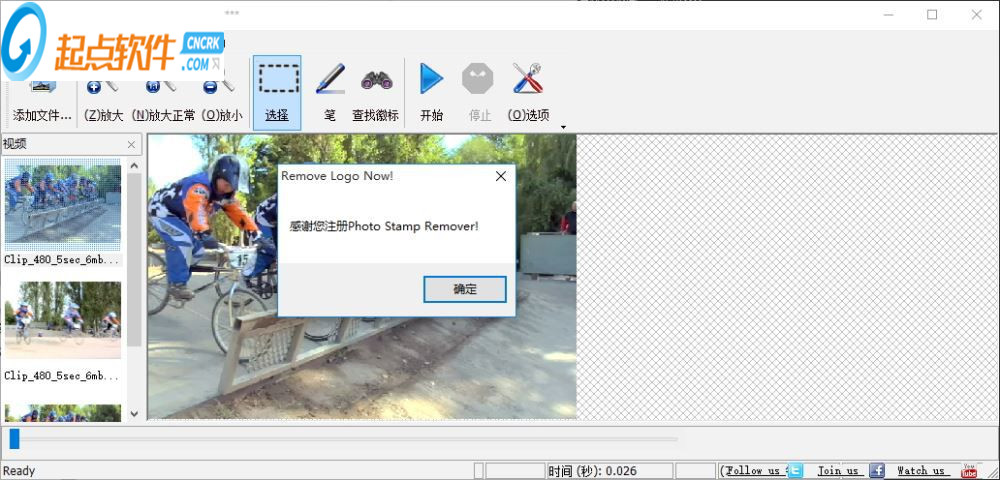Expand the toolbar overflow arrow below 选项

point(563,127)
